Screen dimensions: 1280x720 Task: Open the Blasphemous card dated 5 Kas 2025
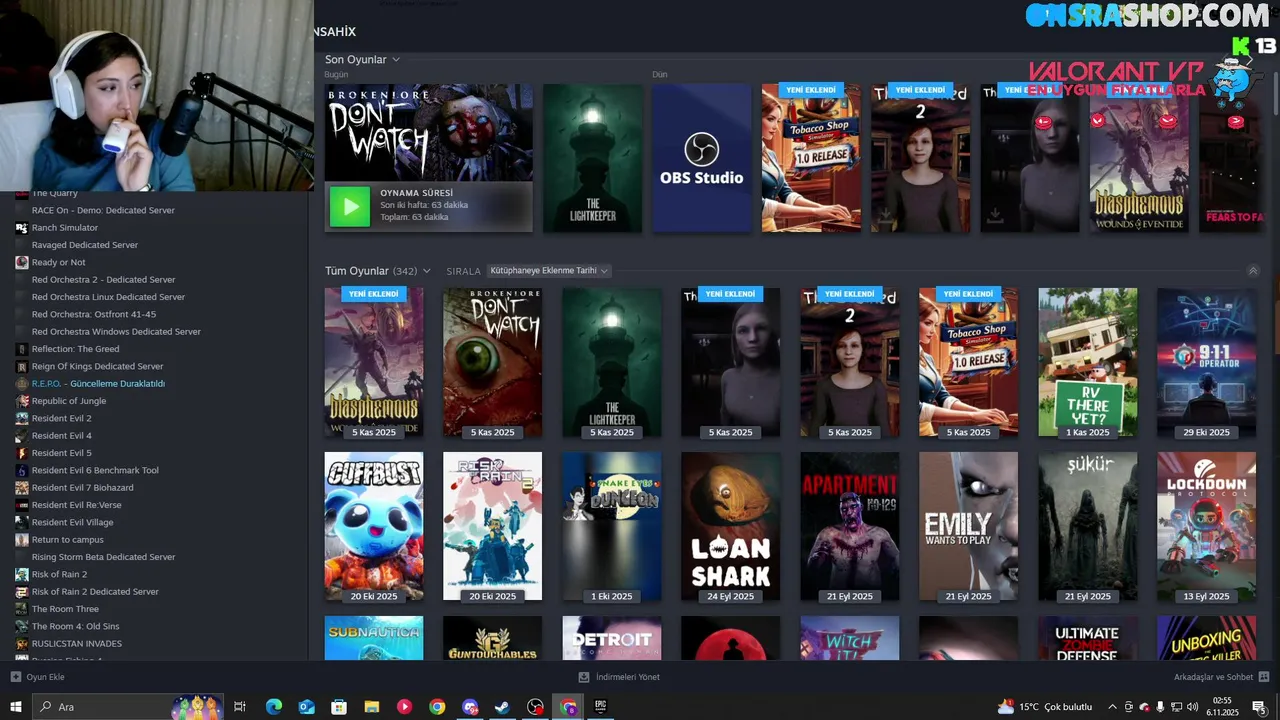click(x=373, y=362)
